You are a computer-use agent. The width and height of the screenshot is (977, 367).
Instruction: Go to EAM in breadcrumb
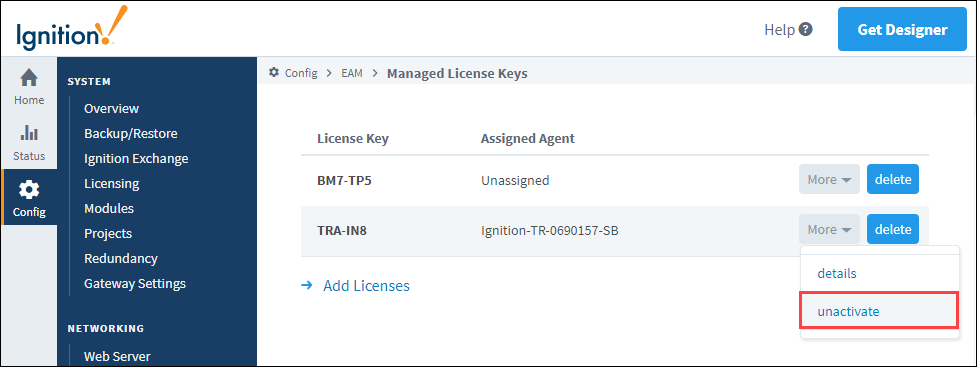[352, 74]
